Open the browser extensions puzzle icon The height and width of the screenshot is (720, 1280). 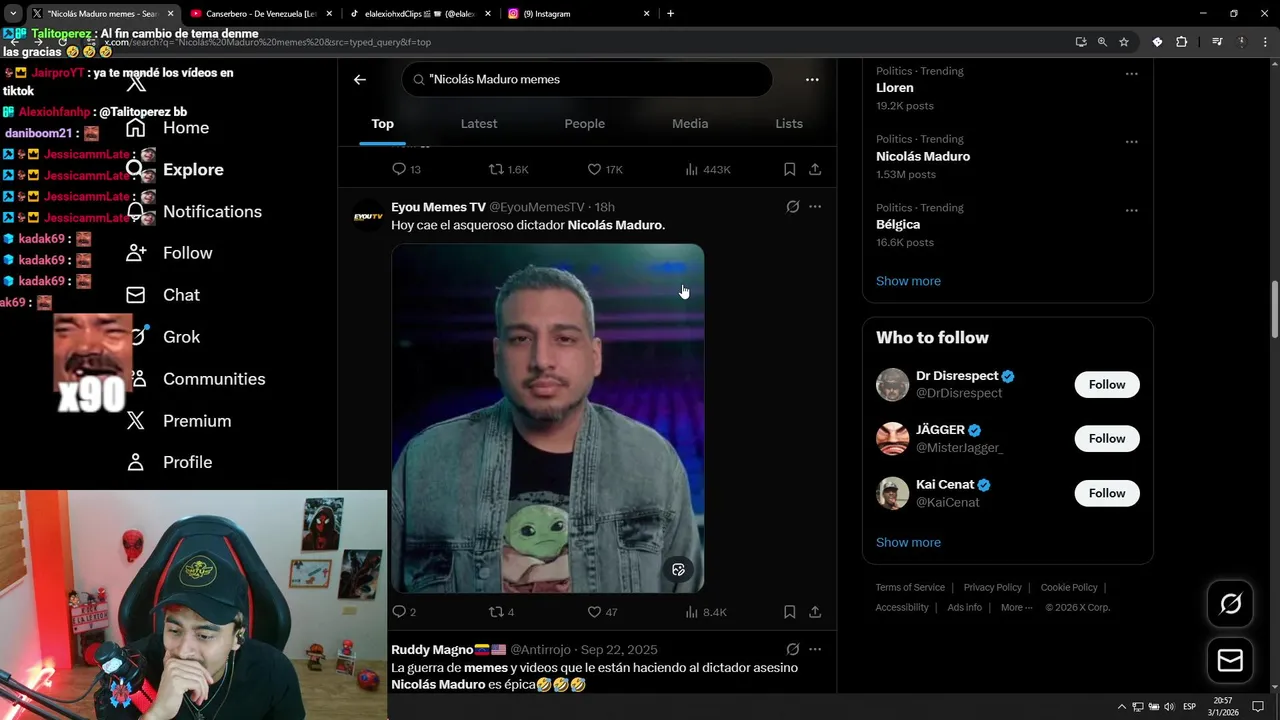(1181, 42)
